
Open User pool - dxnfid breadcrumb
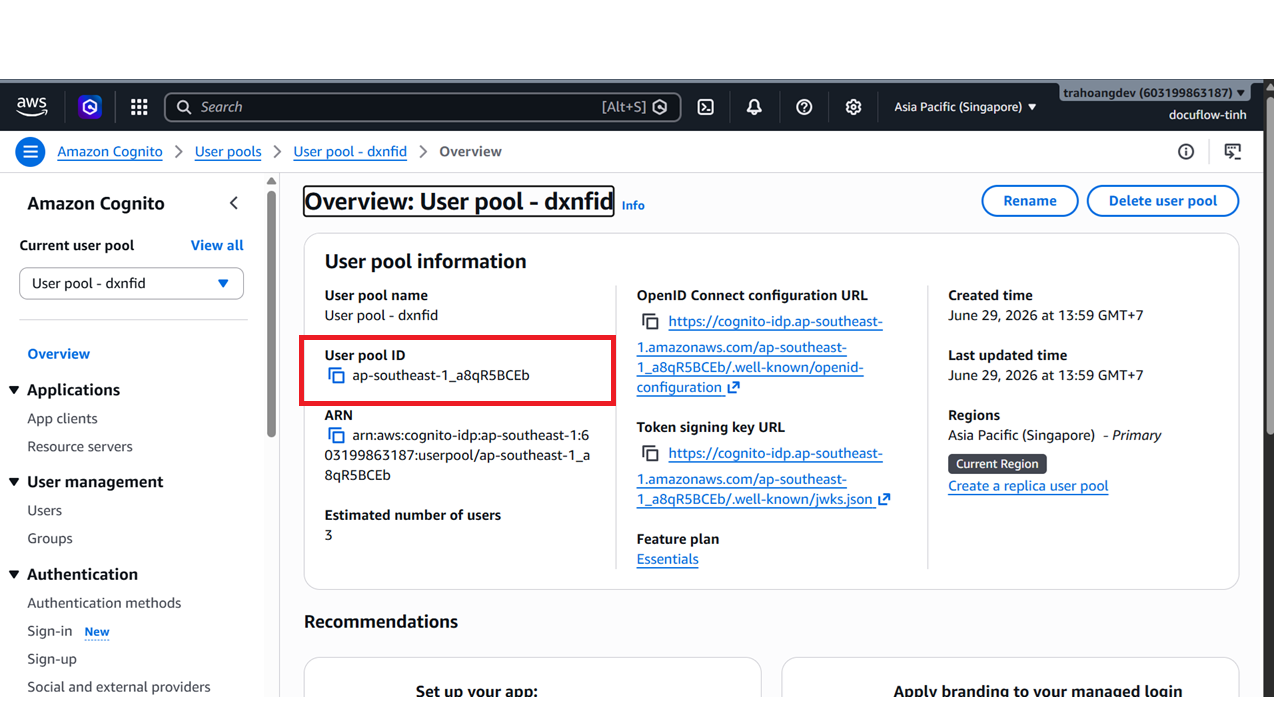[x=350, y=152]
